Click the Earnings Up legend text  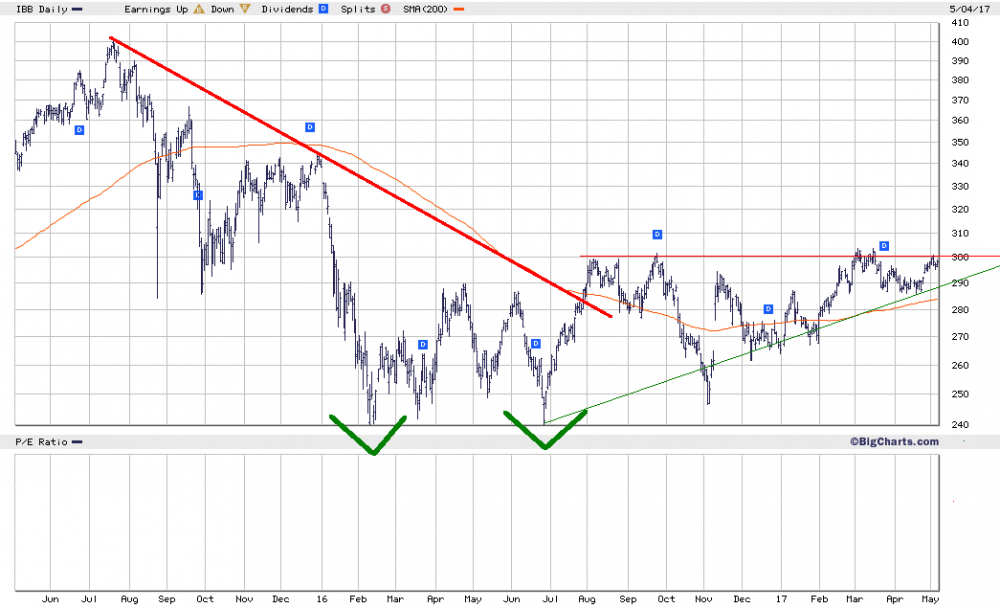(156, 9)
